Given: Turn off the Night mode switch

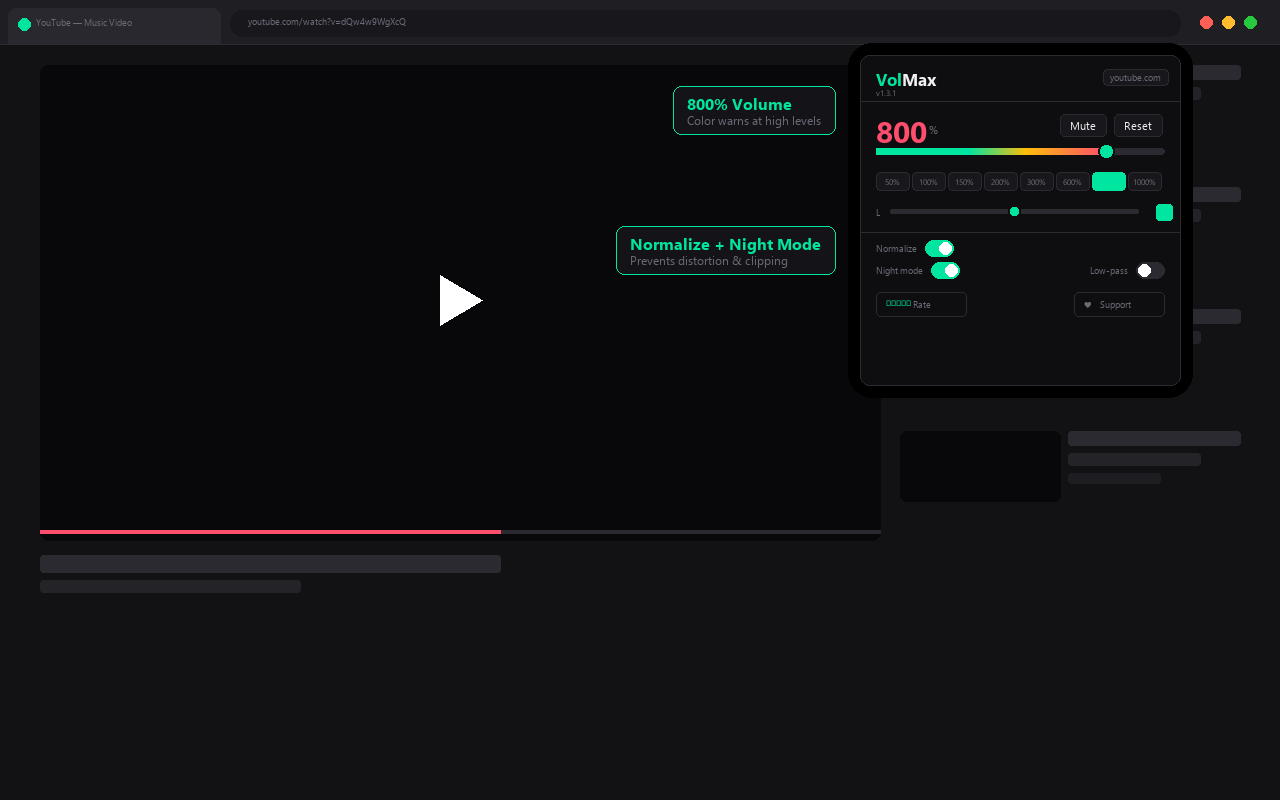Looking at the screenshot, I should (x=945, y=270).
